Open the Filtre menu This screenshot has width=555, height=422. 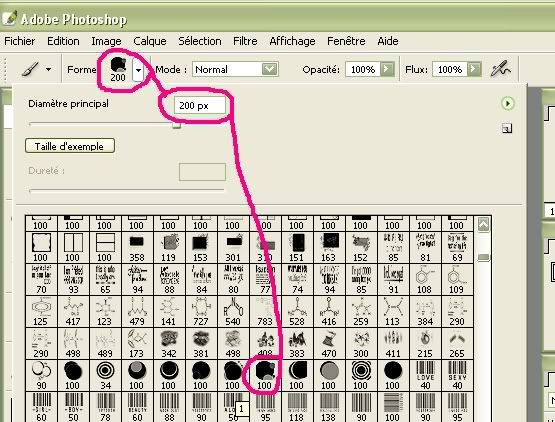point(245,41)
